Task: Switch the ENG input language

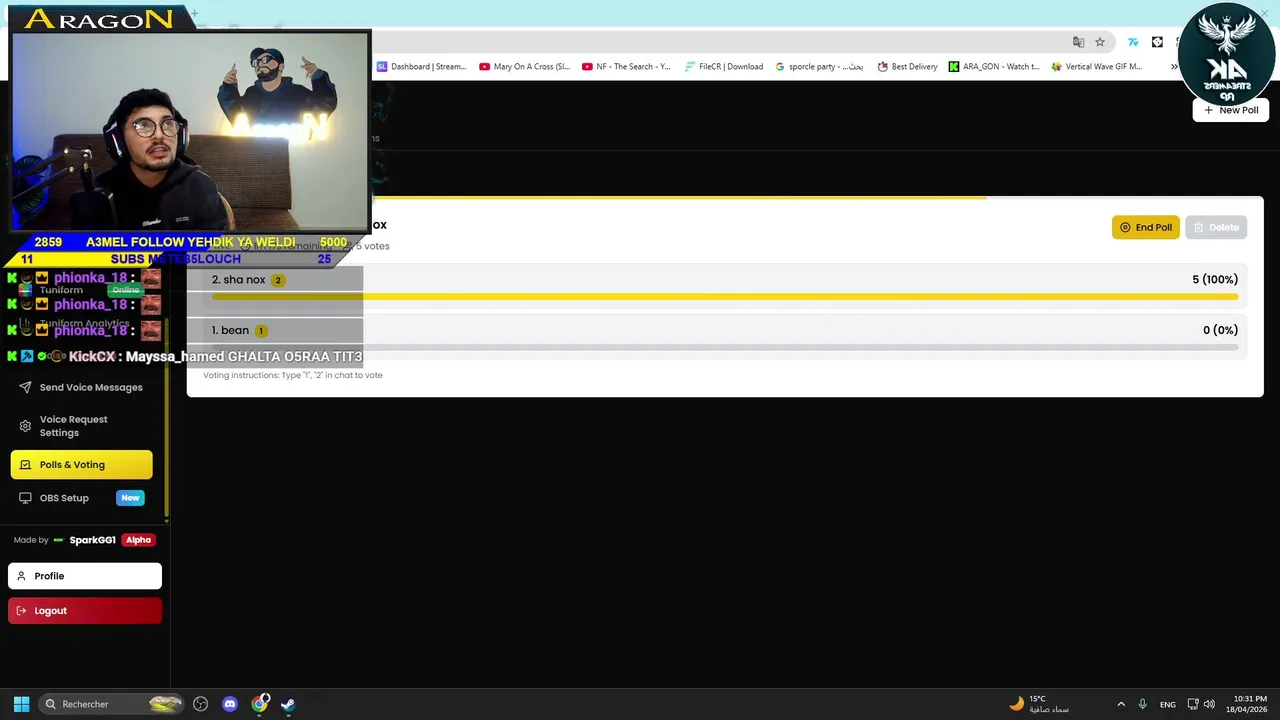Action: click(1168, 704)
